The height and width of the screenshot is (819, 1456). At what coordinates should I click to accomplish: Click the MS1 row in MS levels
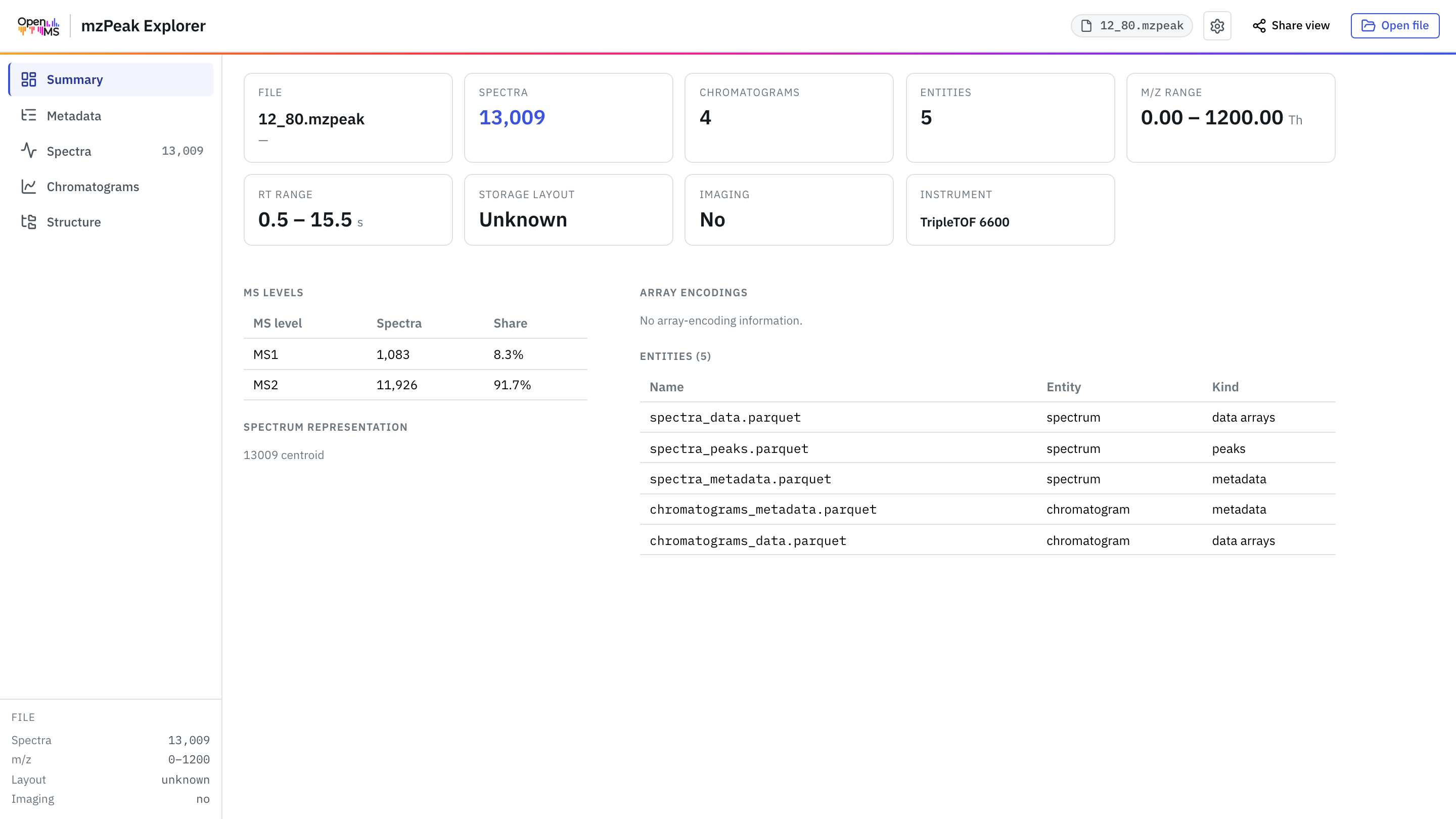point(416,354)
